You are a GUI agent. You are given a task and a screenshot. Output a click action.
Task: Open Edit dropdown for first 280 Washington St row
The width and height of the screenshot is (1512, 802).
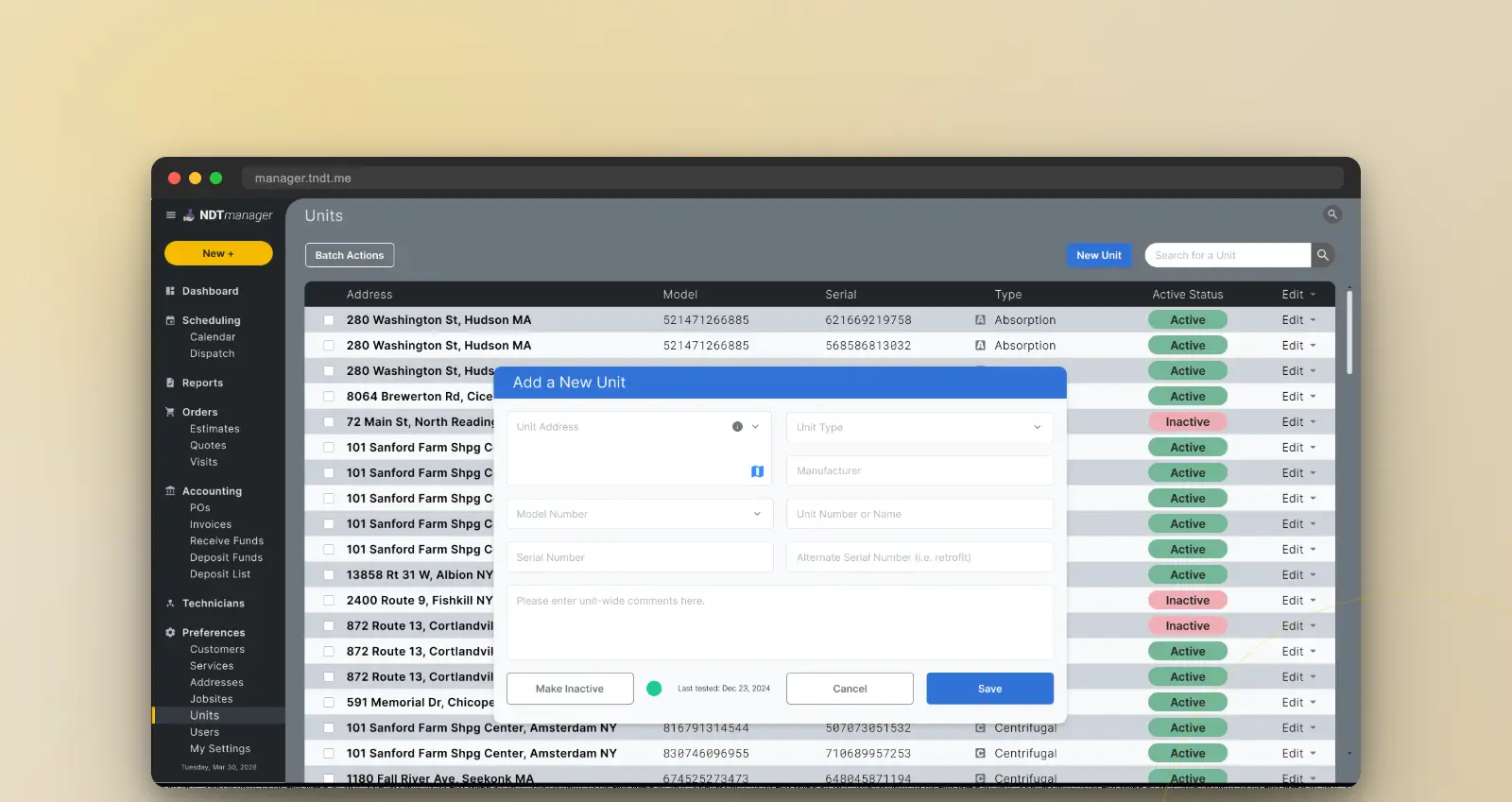click(x=1298, y=320)
